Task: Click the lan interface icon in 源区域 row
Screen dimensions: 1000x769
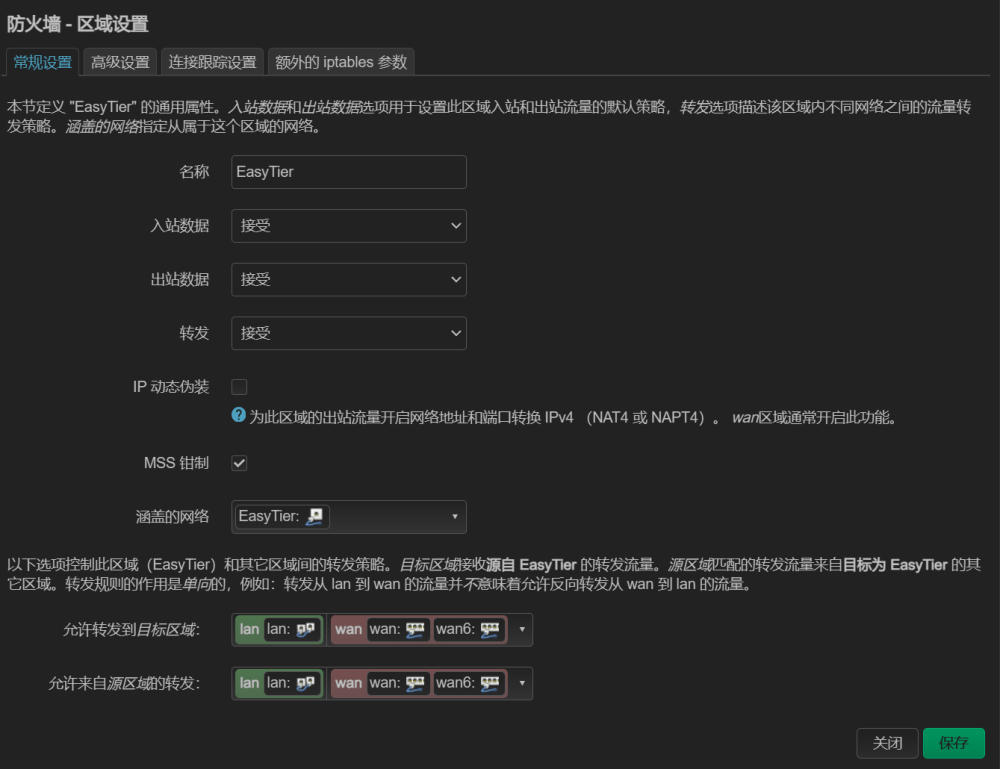Action: [305, 684]
